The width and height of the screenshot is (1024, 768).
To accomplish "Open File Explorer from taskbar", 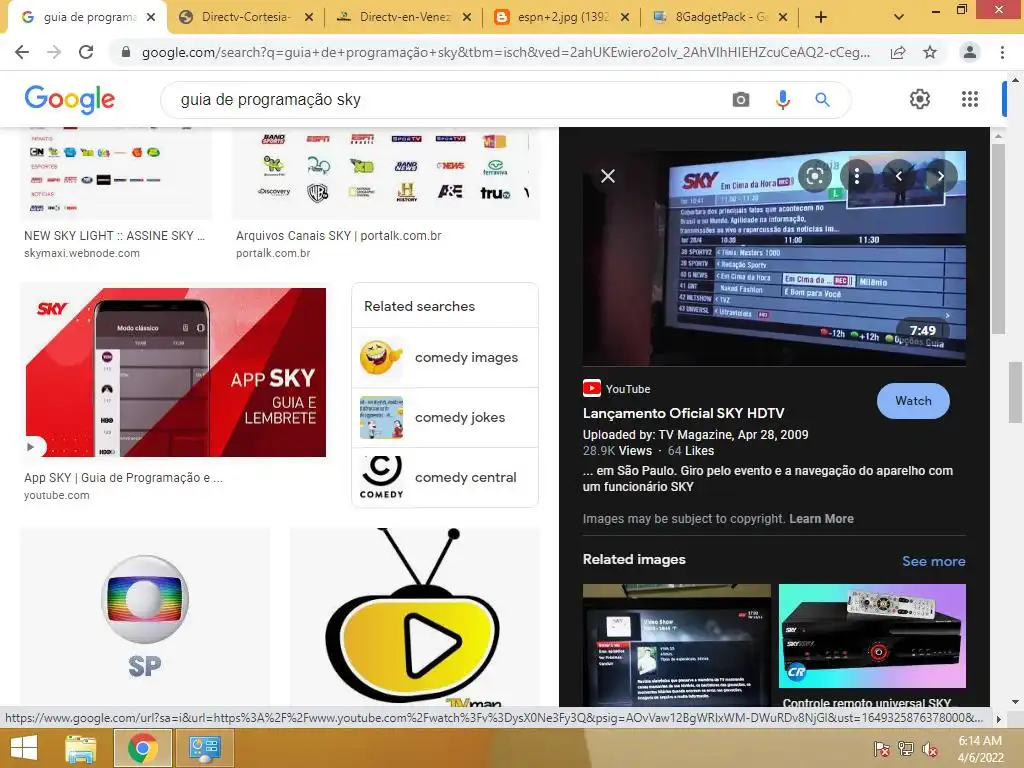I will coord(80,748).
